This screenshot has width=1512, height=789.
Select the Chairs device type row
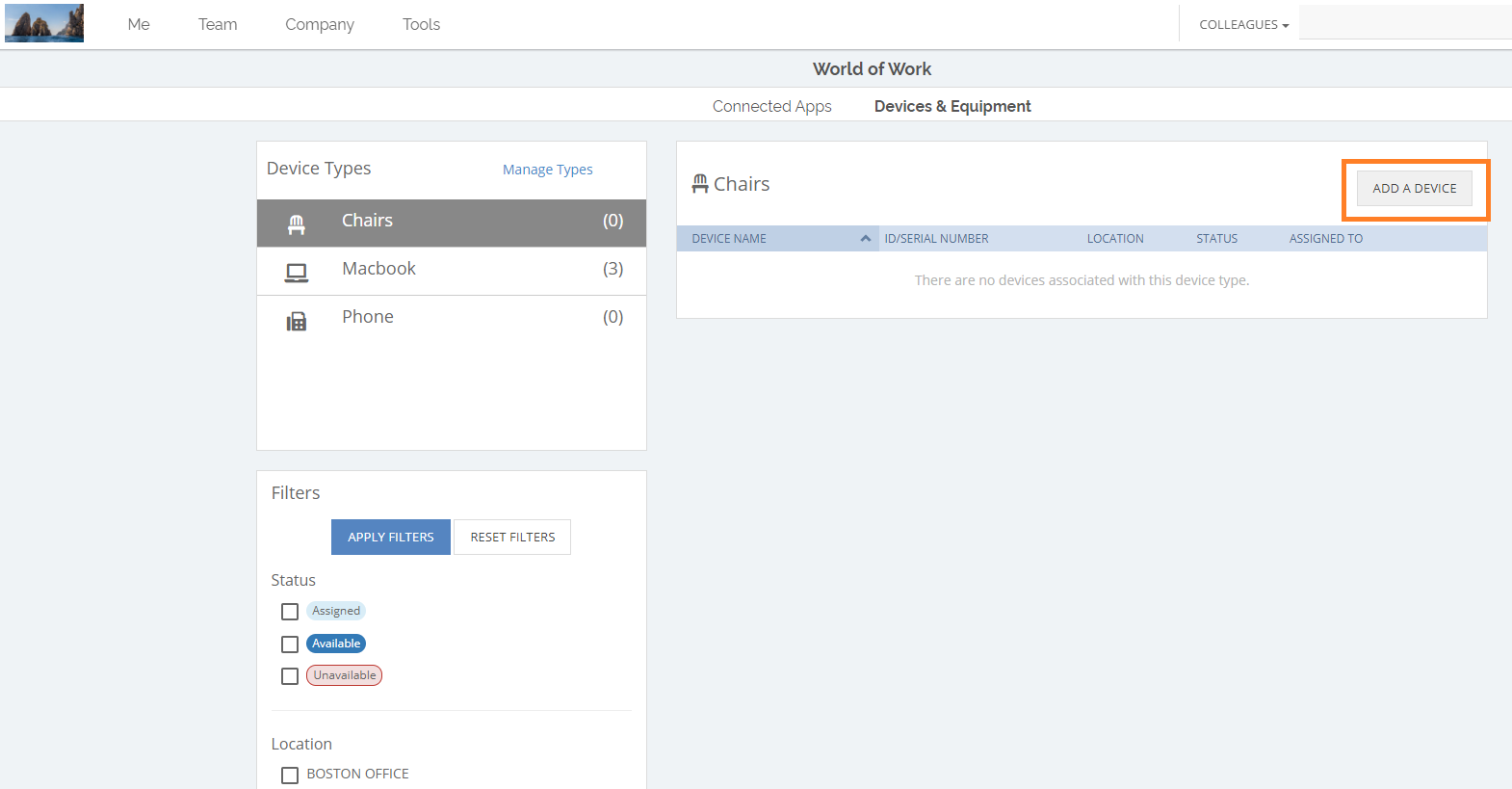pos(452,223)
